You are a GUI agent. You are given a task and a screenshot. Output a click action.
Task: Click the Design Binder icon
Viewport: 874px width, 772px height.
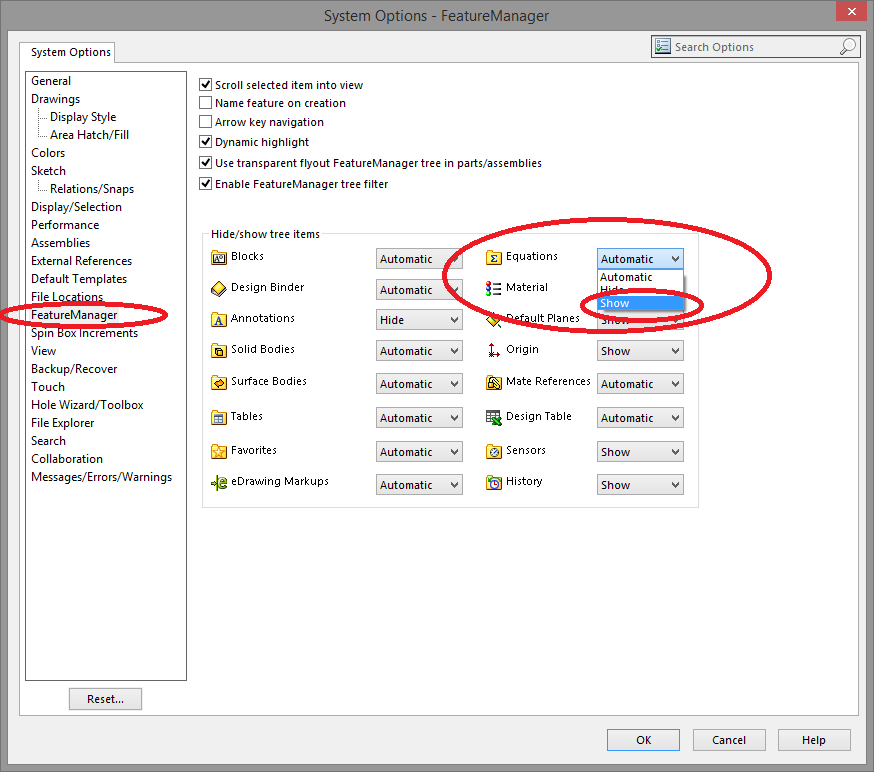[218, 289]
